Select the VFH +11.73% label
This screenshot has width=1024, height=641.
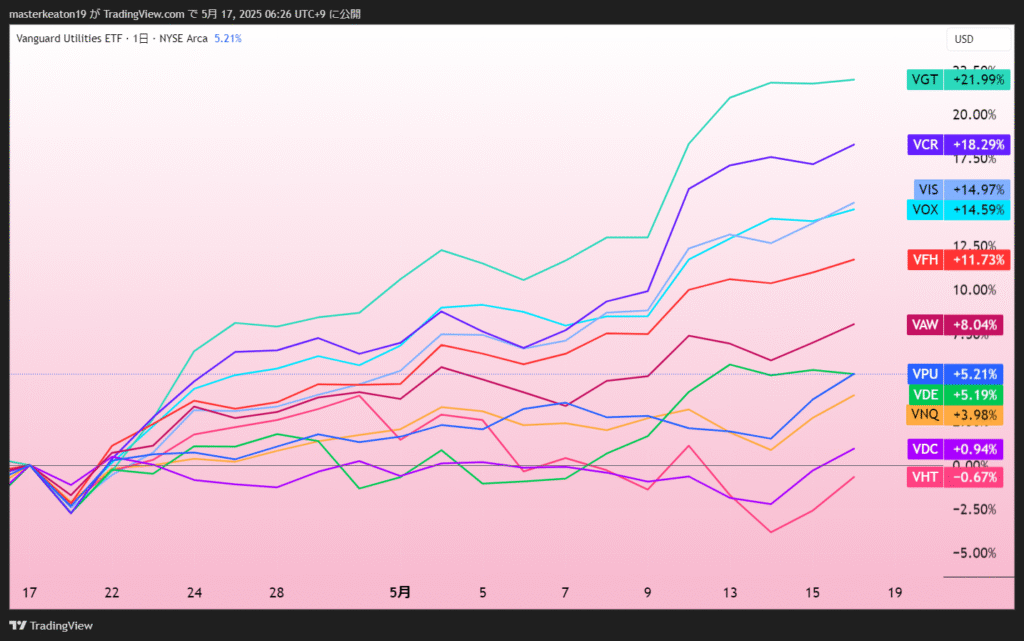[958, 260]
